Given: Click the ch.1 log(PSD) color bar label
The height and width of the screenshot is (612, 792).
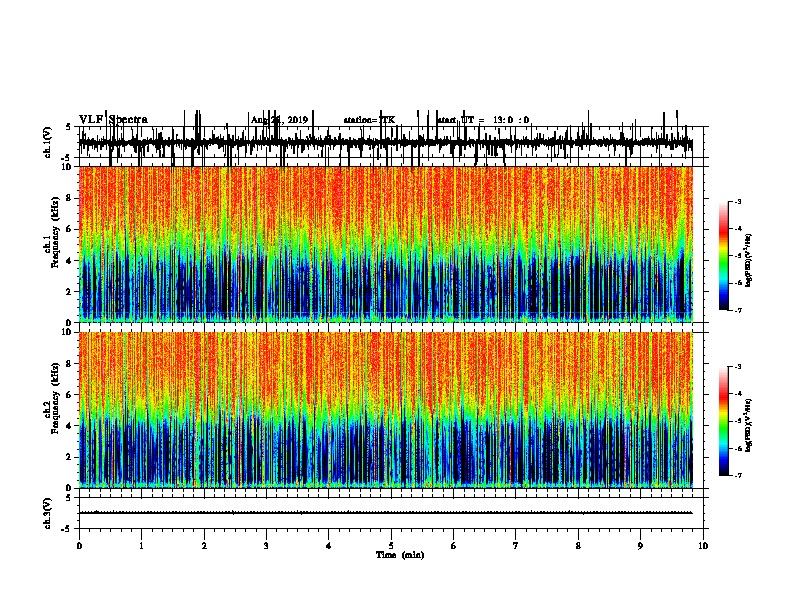Looking at the screenshot, I should coord(748,260).
